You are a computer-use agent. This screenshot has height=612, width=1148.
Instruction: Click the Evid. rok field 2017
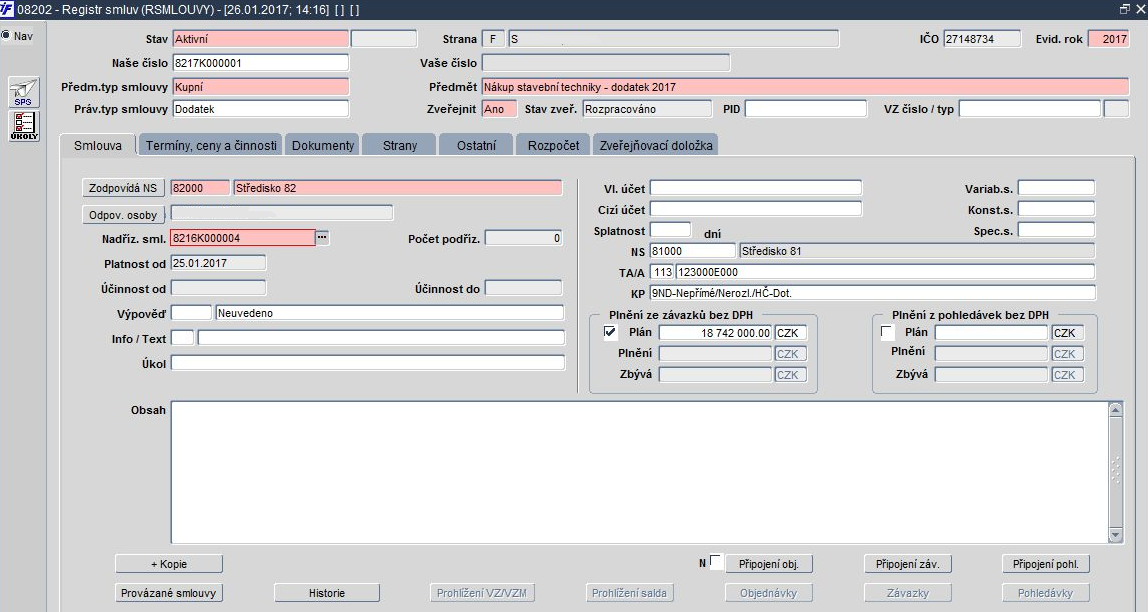click(1108, 39)
